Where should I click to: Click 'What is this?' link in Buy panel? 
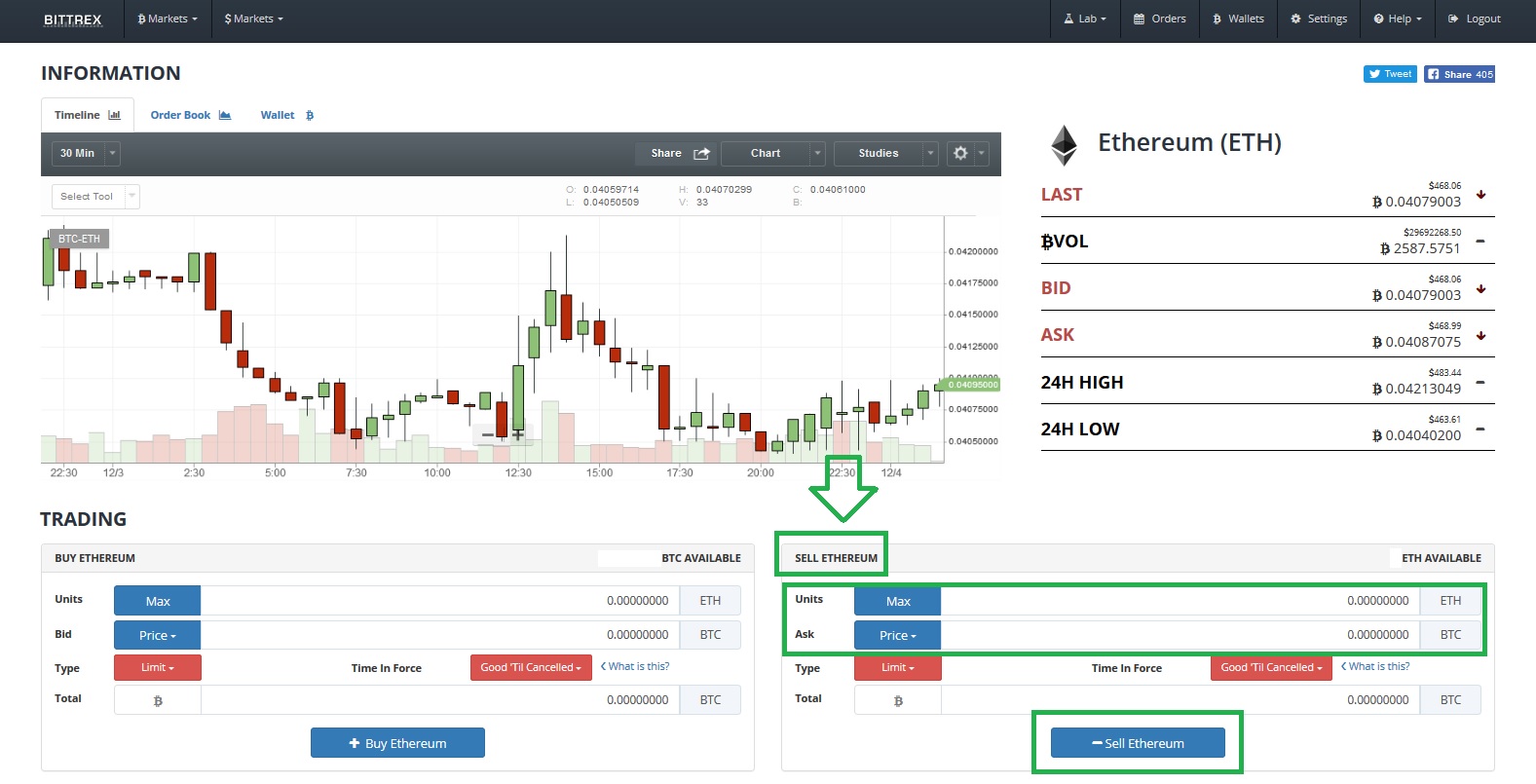(635, 667)
